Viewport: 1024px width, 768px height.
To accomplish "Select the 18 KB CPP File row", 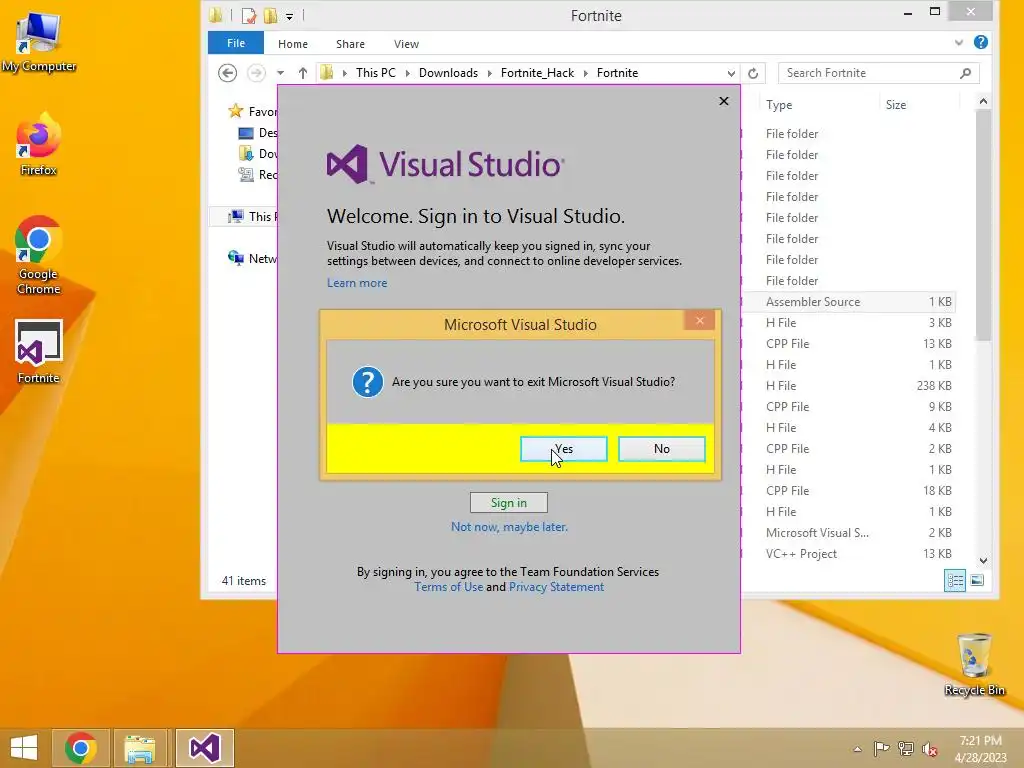I will (849, 490).
